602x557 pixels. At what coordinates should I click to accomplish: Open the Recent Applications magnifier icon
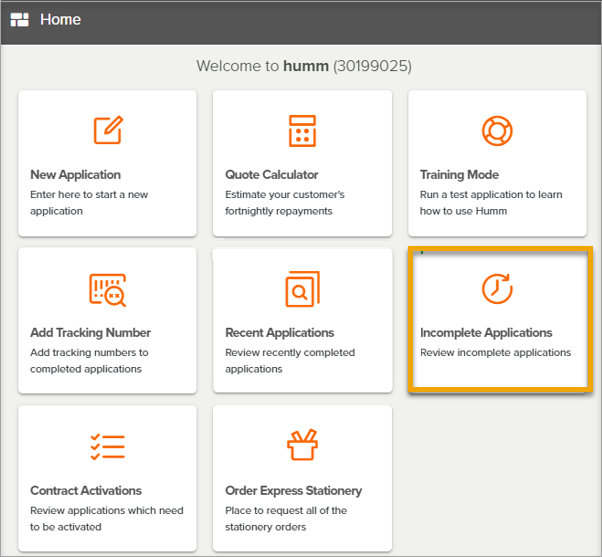303,289
